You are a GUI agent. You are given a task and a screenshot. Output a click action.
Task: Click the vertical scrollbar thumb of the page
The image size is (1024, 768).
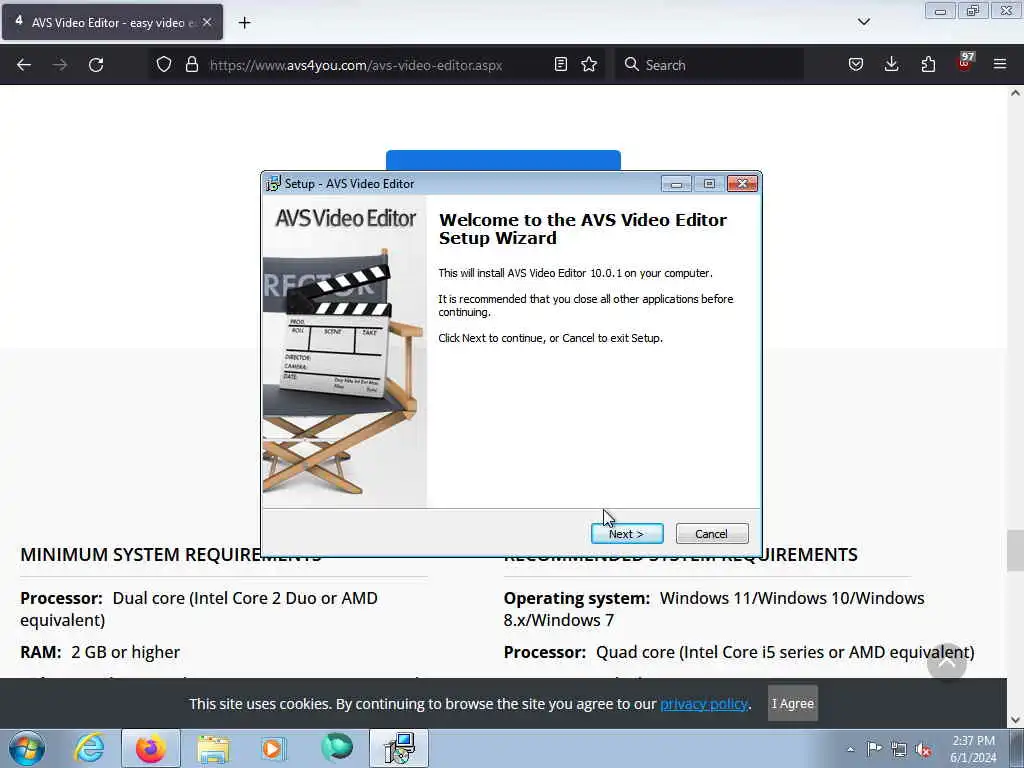(1015, 550)
